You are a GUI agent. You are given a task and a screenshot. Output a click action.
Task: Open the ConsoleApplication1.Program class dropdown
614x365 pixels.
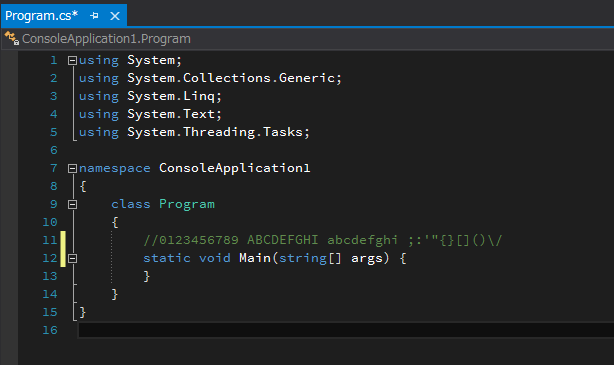307,39
